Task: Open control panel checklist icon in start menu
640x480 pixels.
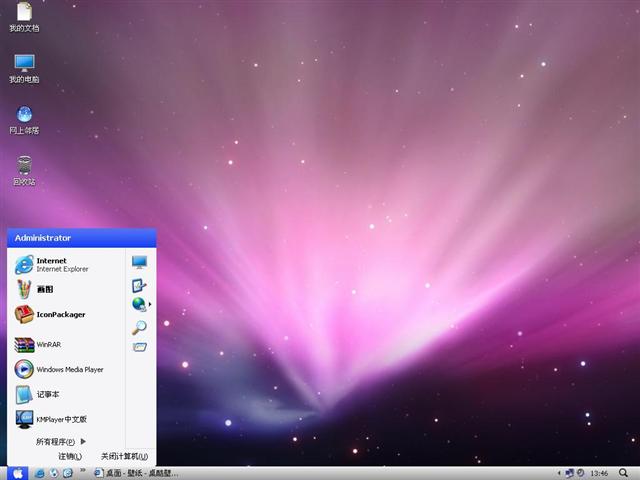Action: 139,285
